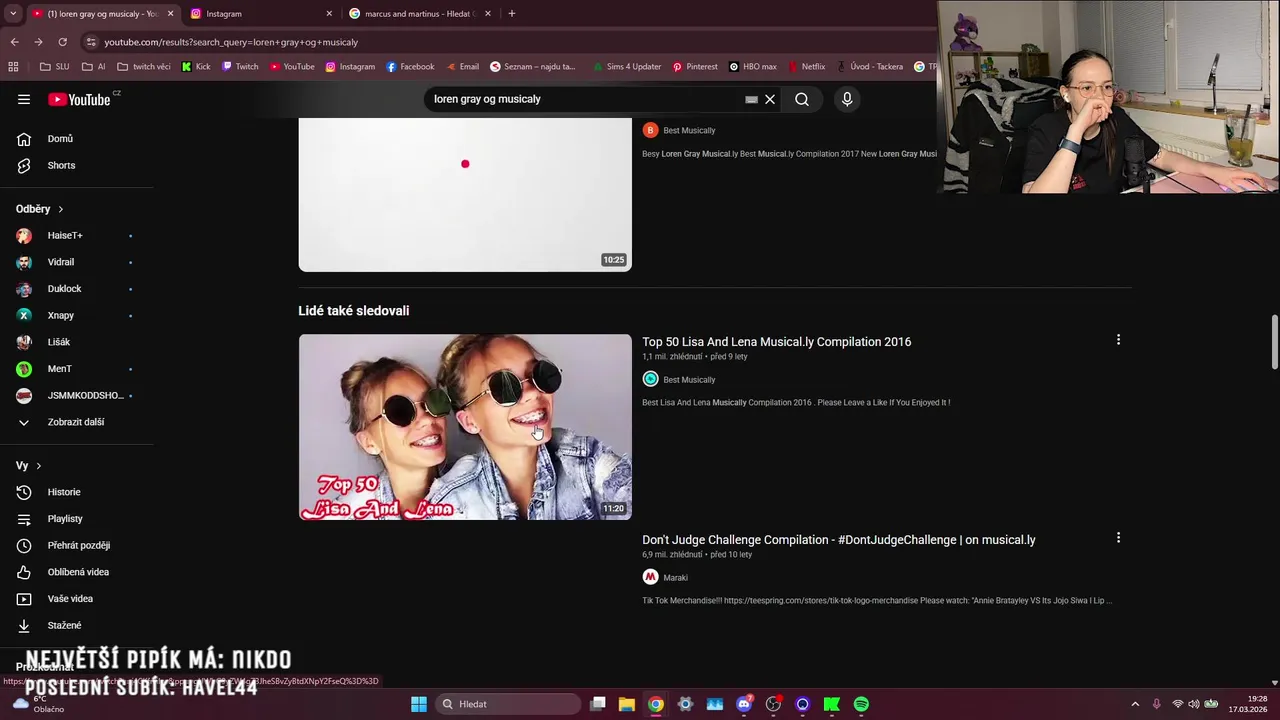The width and height of the screenshot is (1280, 720).
Task: Start voice search with the microphone
Action: (x=847, y=99)
